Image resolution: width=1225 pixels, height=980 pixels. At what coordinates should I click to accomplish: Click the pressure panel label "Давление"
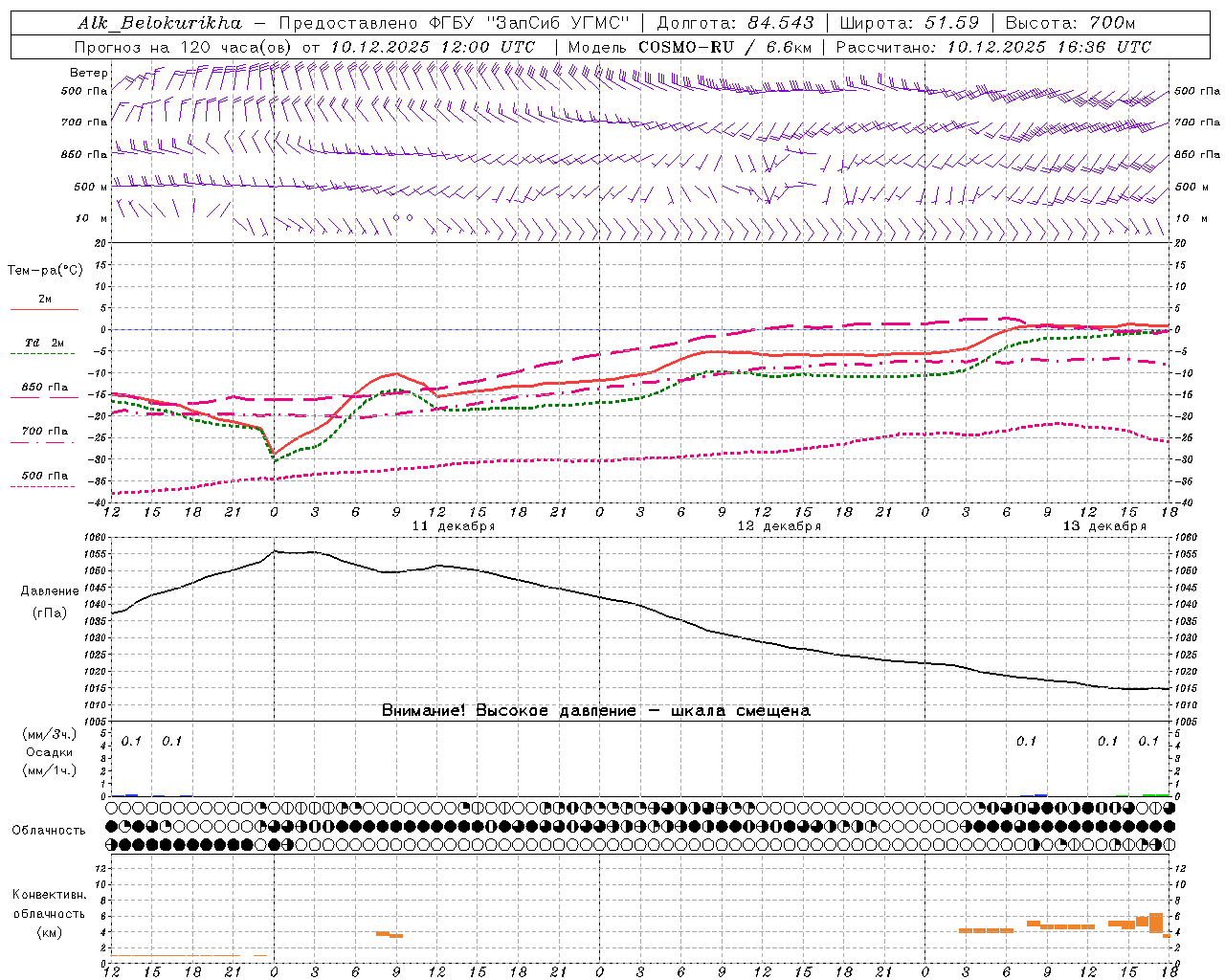click(50, 591)
